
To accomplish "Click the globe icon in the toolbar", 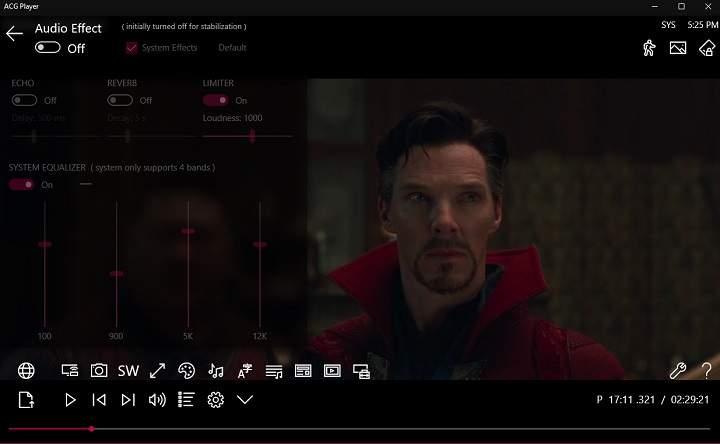I will (26, 371).
